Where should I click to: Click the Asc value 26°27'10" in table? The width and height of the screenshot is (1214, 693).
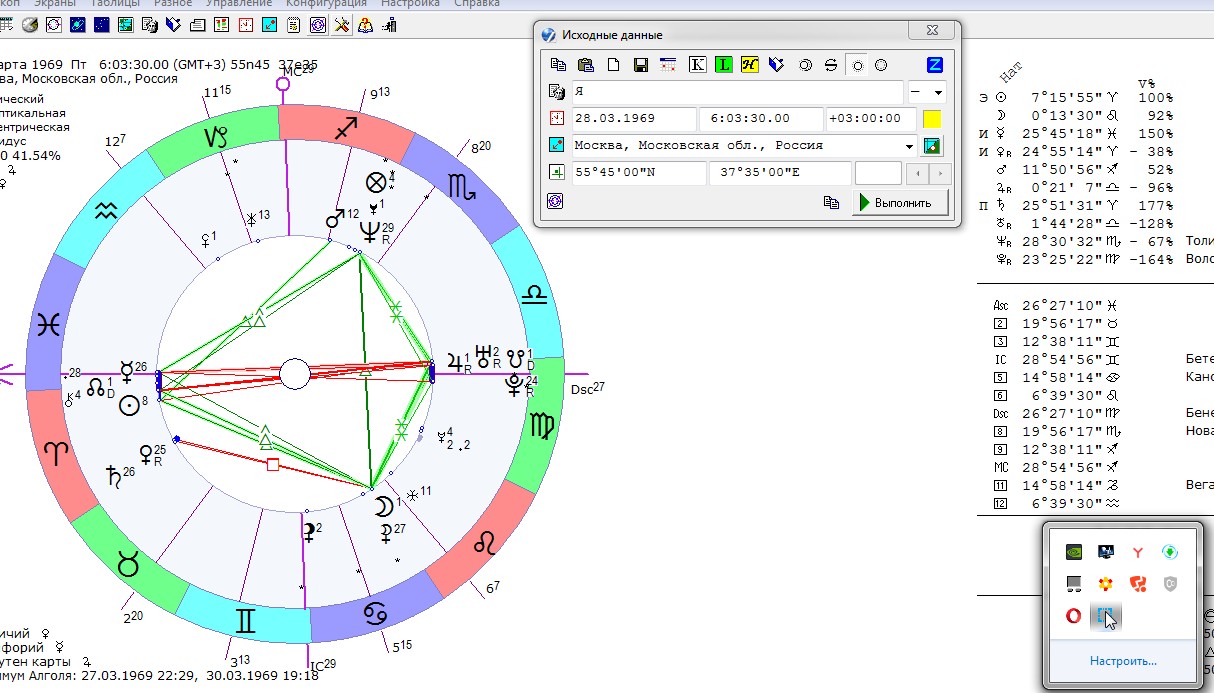pos(1062,305)
